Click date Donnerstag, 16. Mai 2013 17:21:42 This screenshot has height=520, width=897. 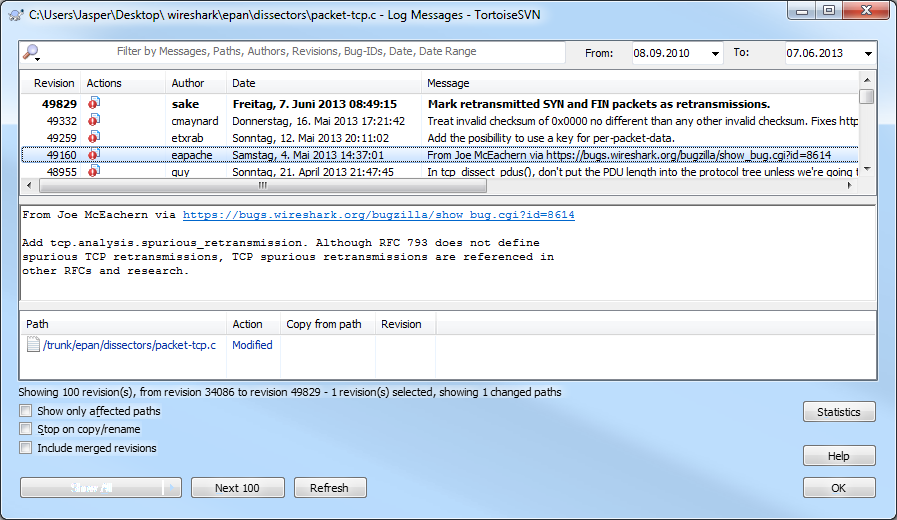318,121
